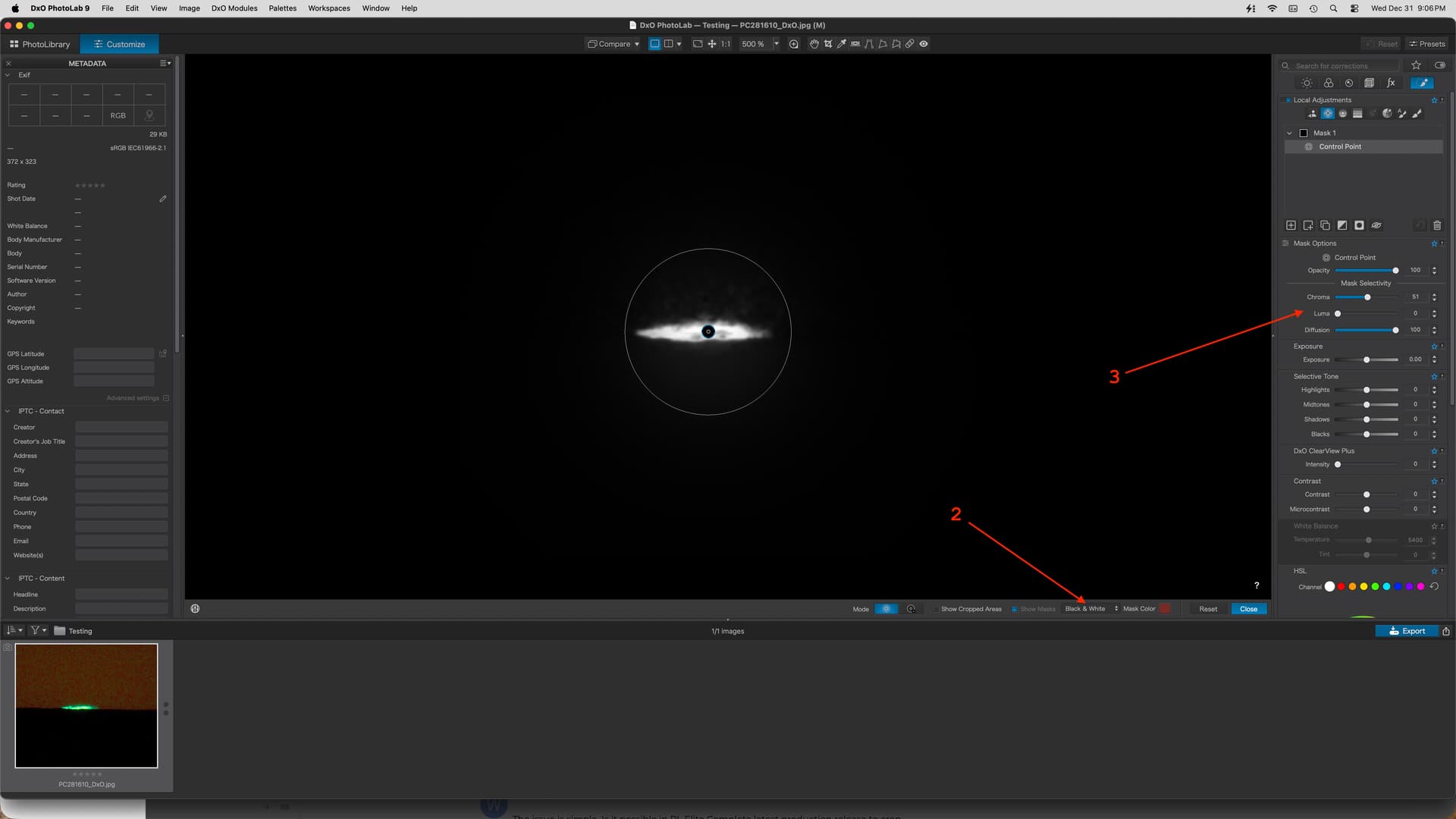Click the red Mask Color swatch
This screenshot has height=819, width=1456.
click(1165, 609)
